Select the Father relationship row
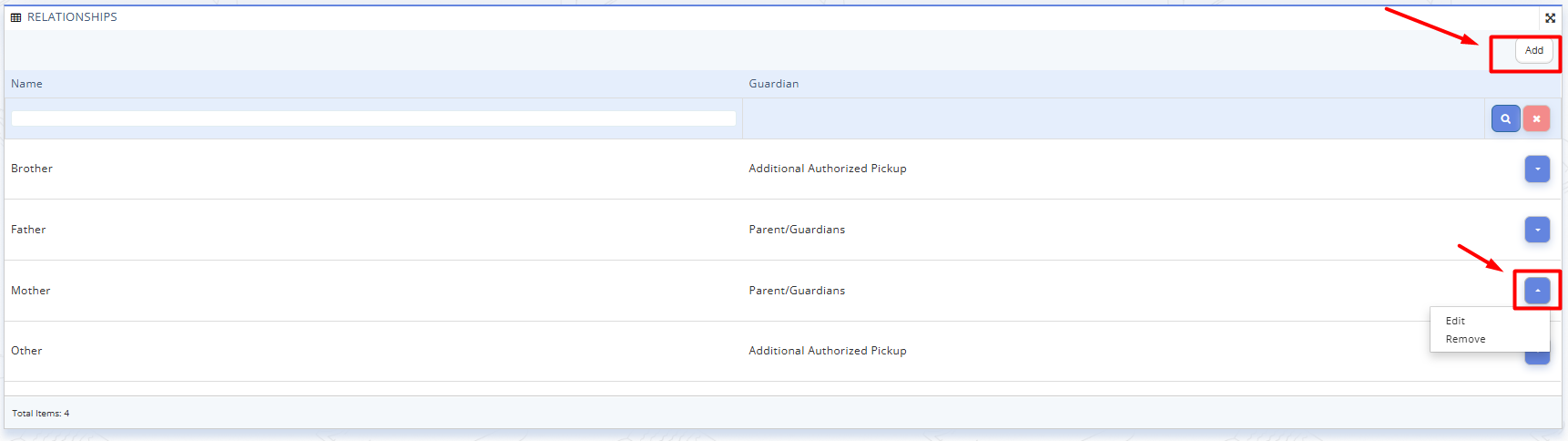This screenshot has height=441, width=1568. [28, 230]
